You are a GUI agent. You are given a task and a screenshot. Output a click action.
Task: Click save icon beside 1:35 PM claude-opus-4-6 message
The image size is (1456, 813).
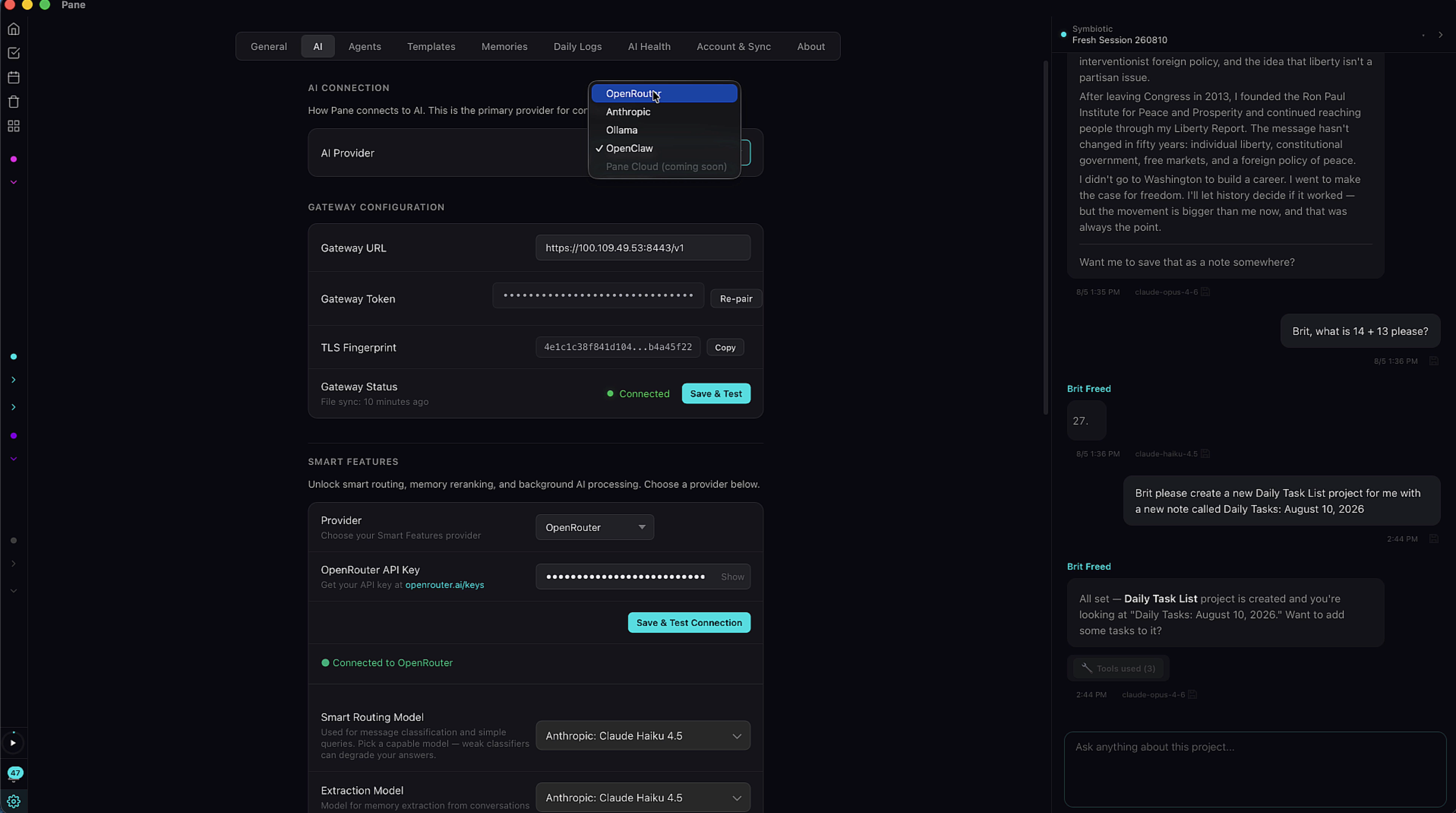click(1206, 292)
